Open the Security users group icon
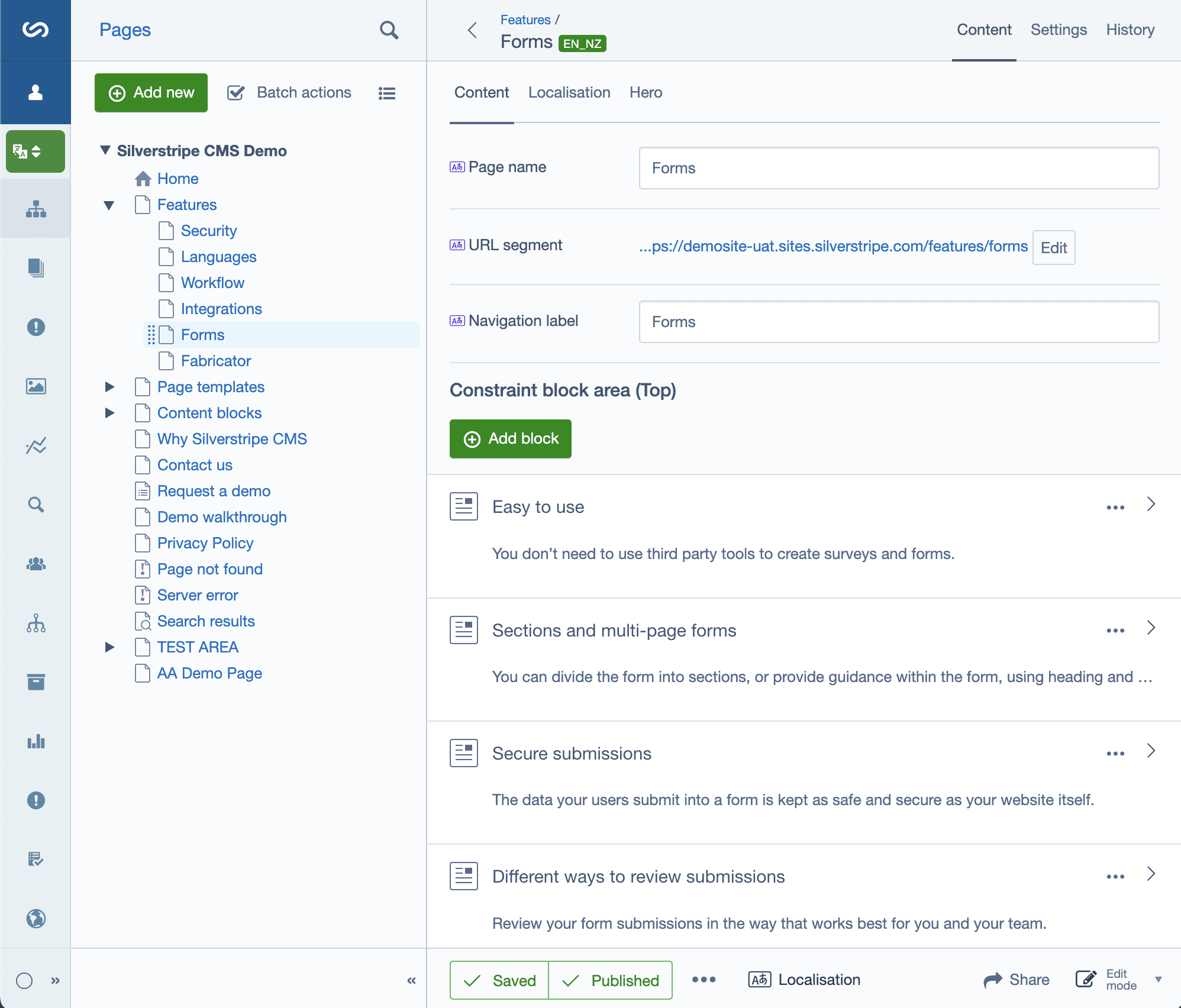 click(x=36, y=564)
